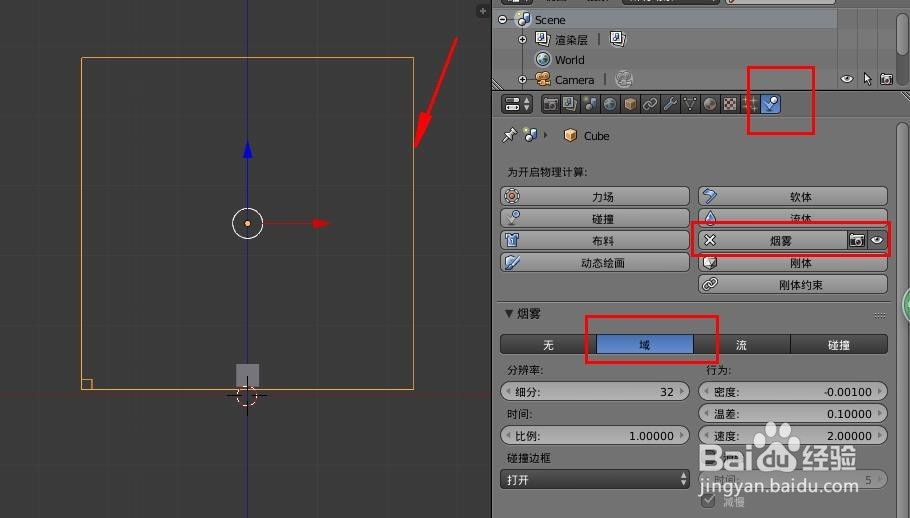Click the camera data icon after Camera

623,79
